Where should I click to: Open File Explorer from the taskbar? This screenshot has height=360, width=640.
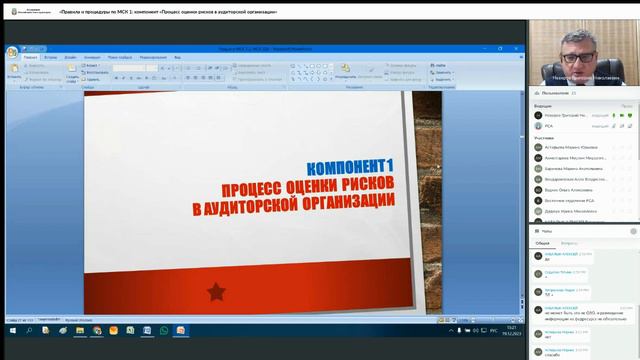click(x=80, y=331)
